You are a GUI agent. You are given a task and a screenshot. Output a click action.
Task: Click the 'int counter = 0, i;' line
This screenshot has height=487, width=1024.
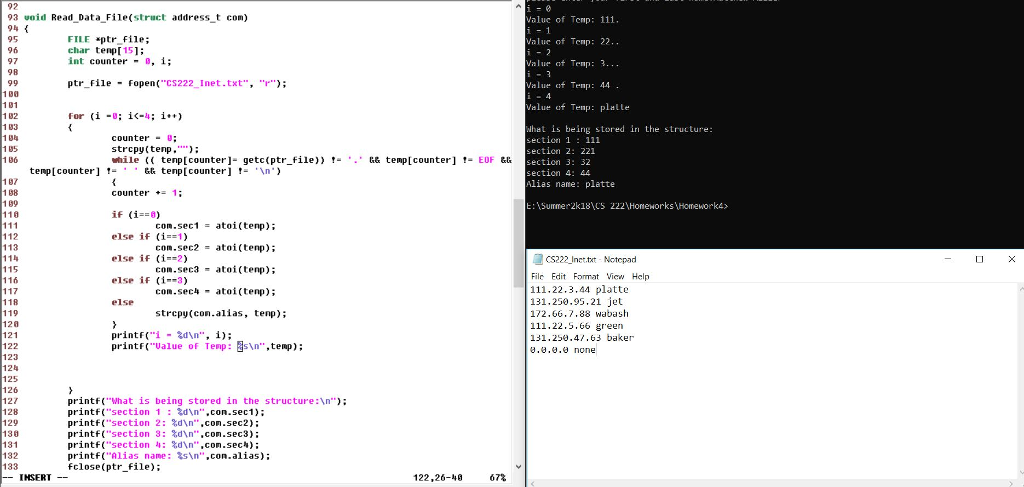[120, 61]
